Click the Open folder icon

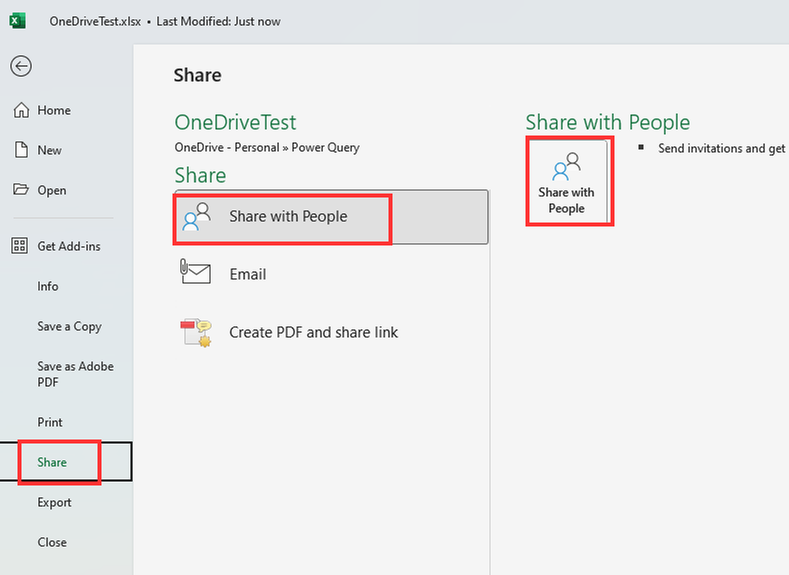coord(21,190)
